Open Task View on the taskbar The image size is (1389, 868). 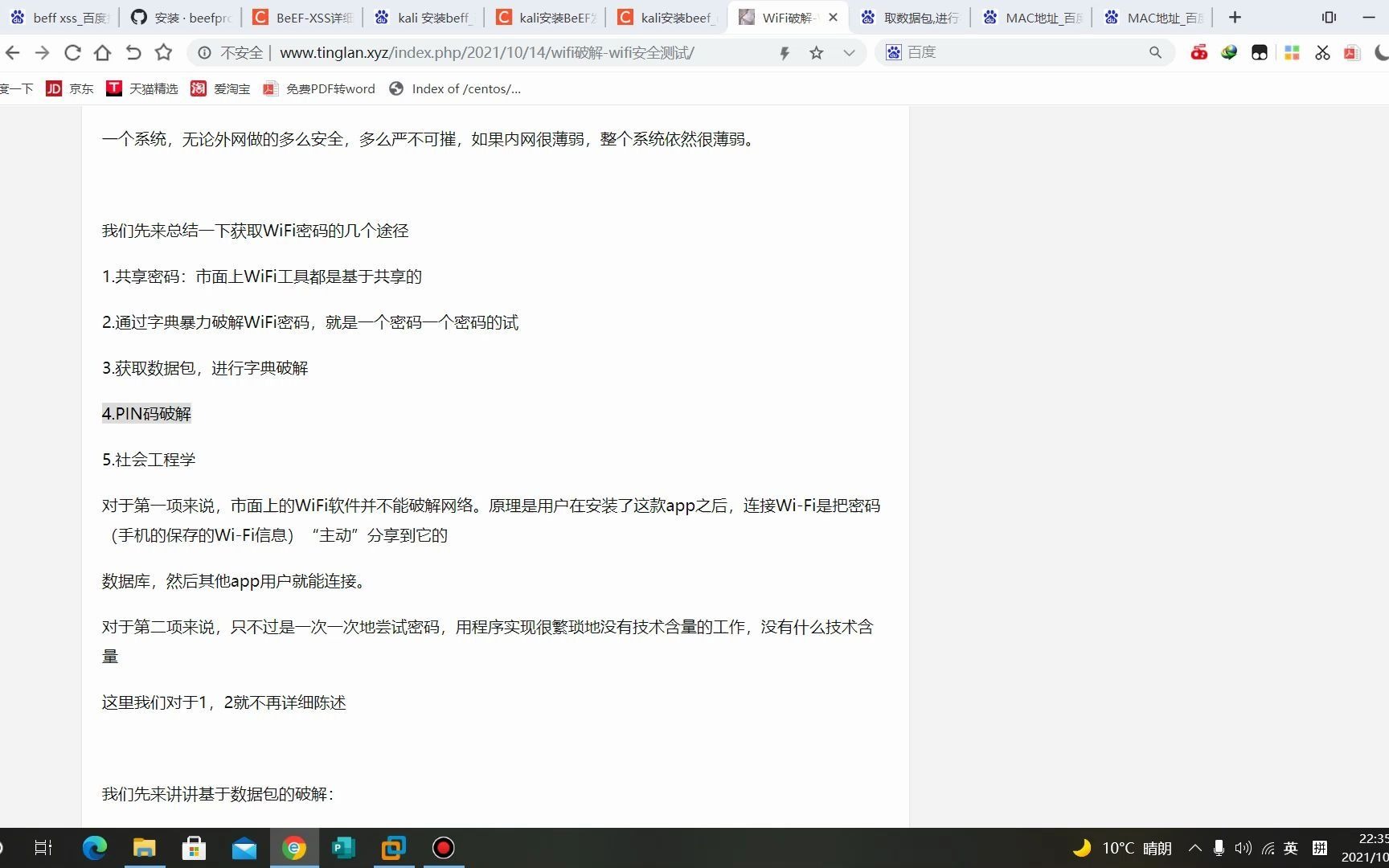click(x=43, y=848)
